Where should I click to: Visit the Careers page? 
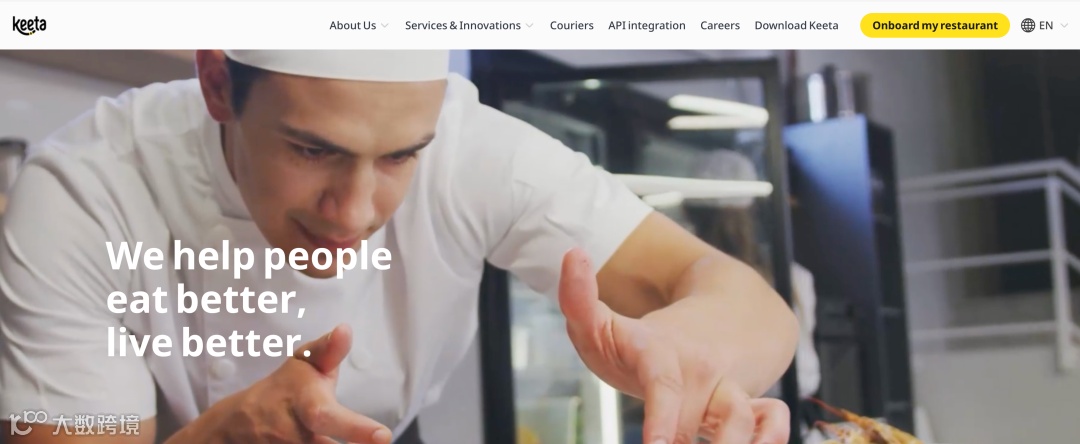(720, 25)
